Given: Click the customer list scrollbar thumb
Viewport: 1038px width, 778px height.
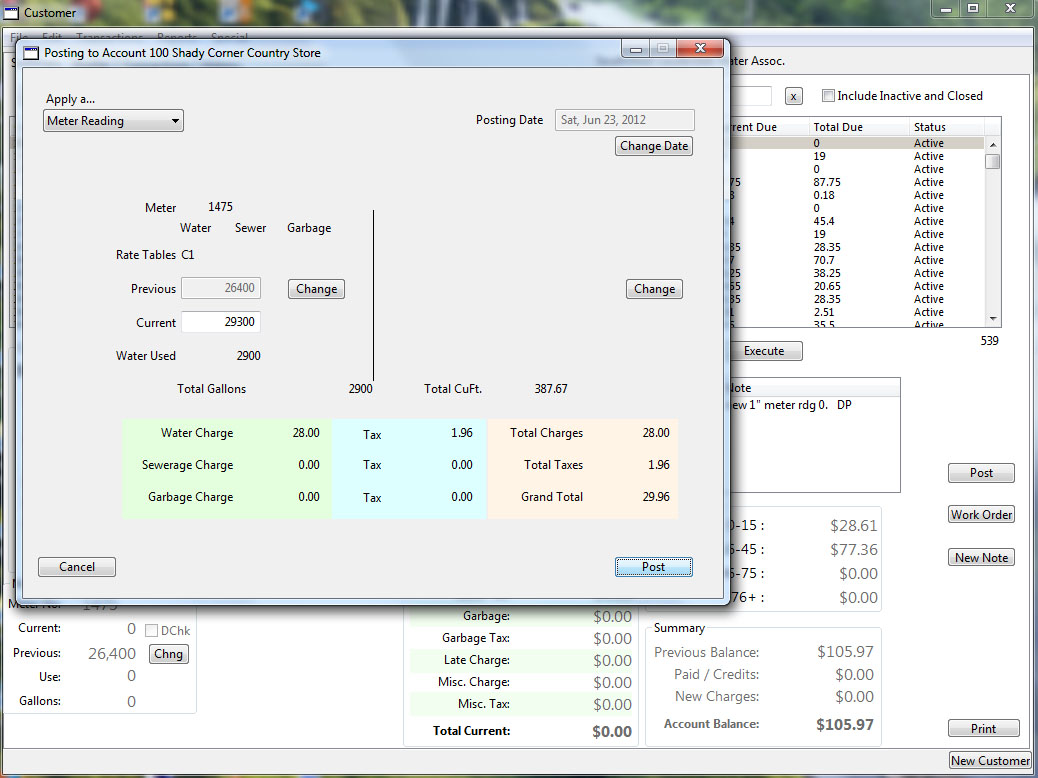Looking at the screenshot, I should tap(992, 162).
